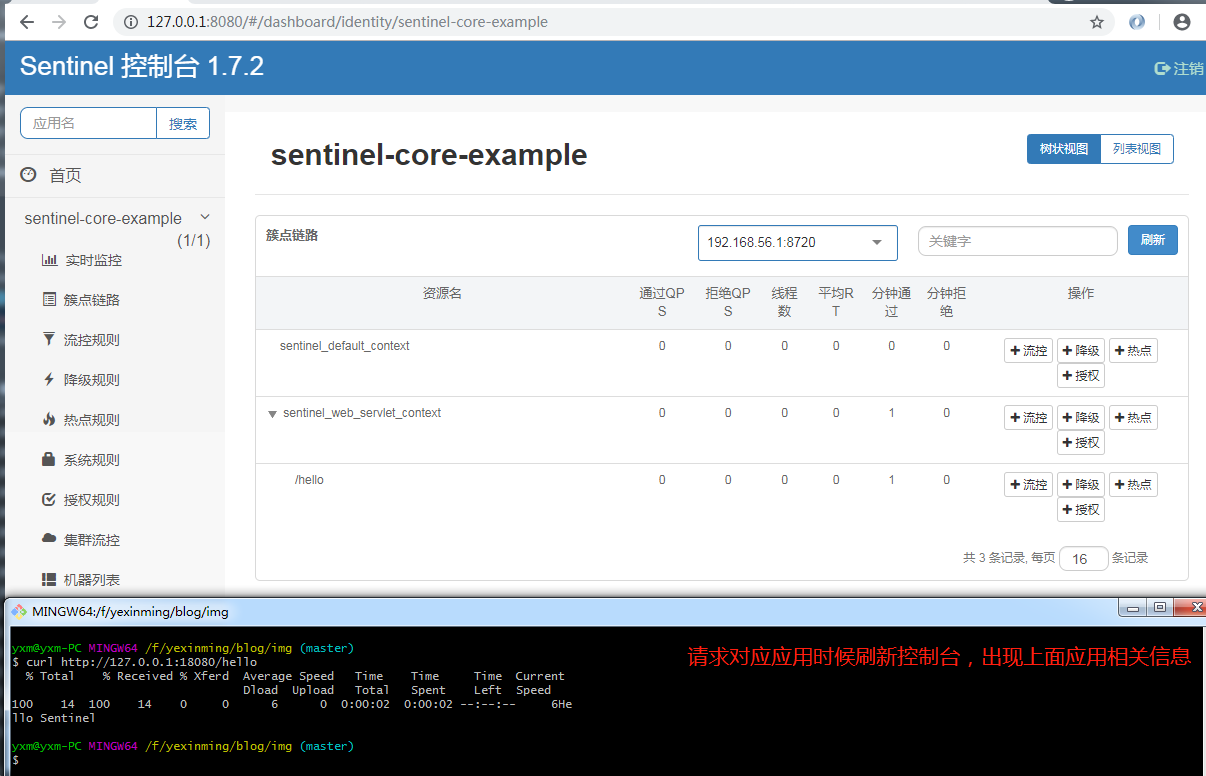Add 授权 rule for sentinel_default_context
Viewport: 1206px width, 776px height.
tap(1081, 376)
